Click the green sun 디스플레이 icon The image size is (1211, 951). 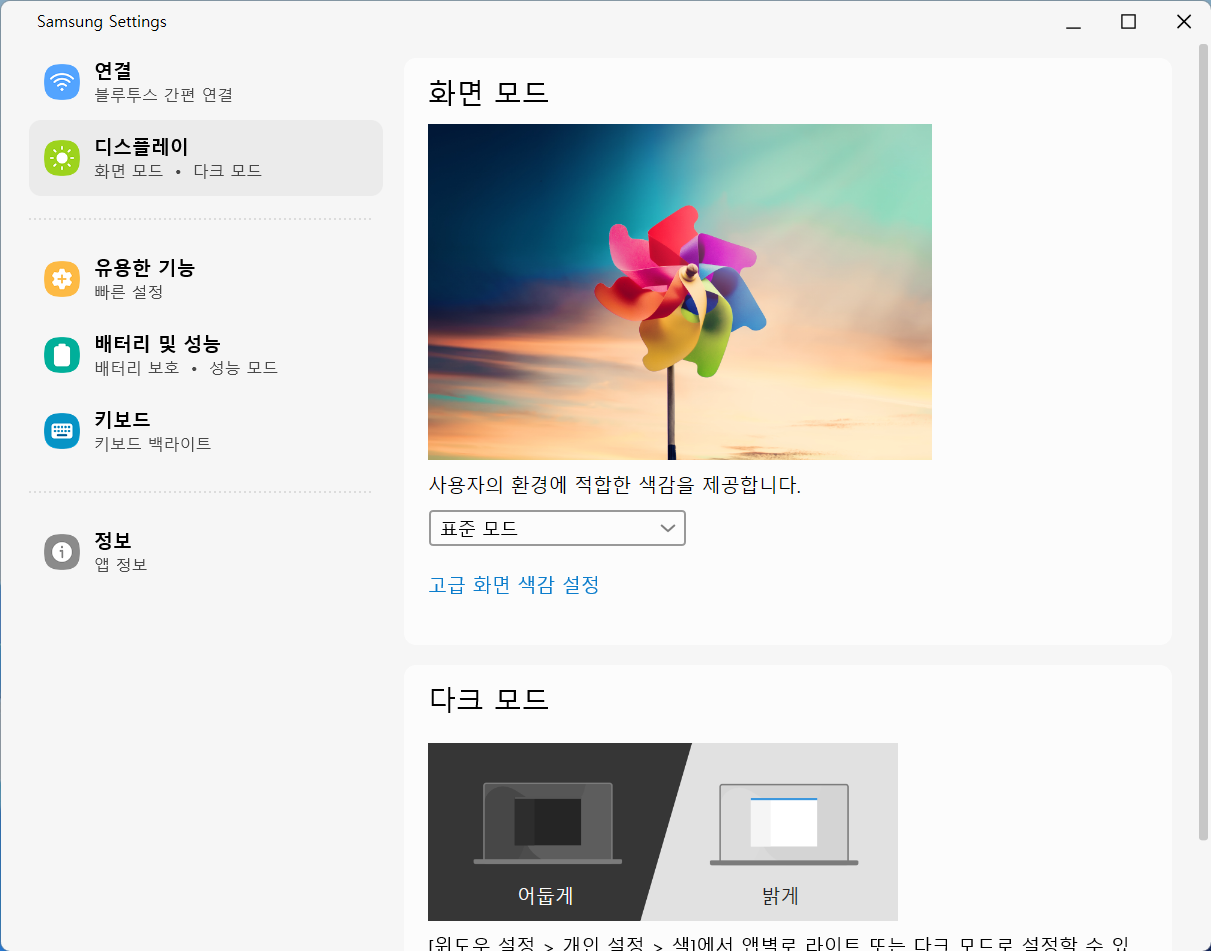pos(62,158)
